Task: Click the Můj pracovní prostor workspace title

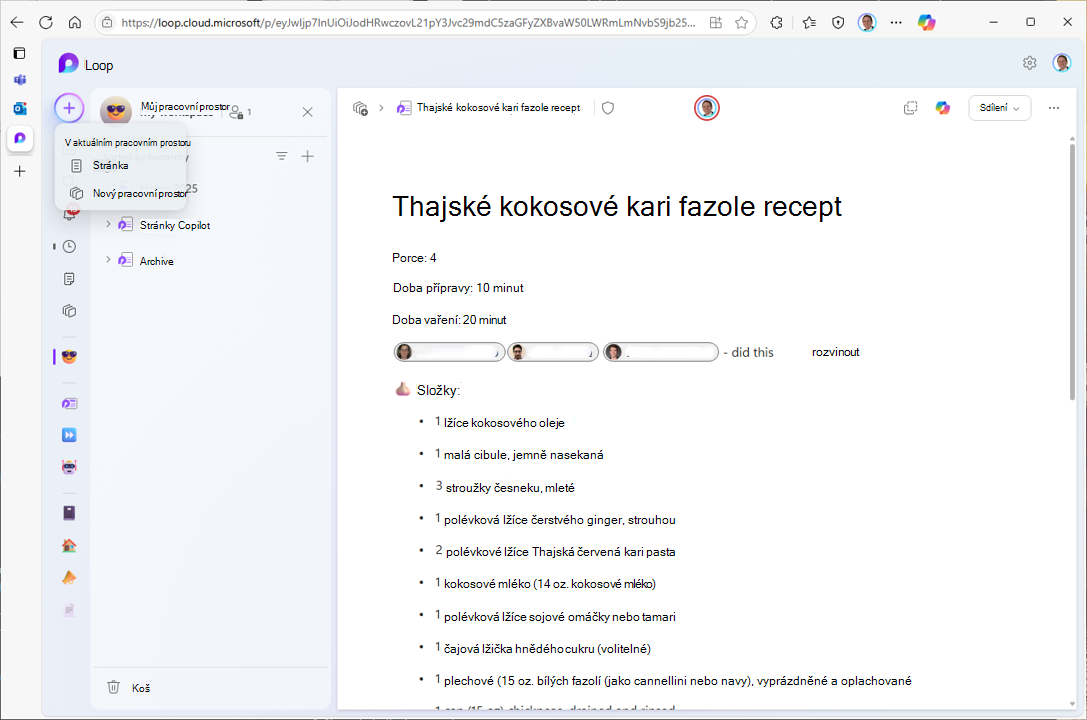Action: (x=185, y=107)
